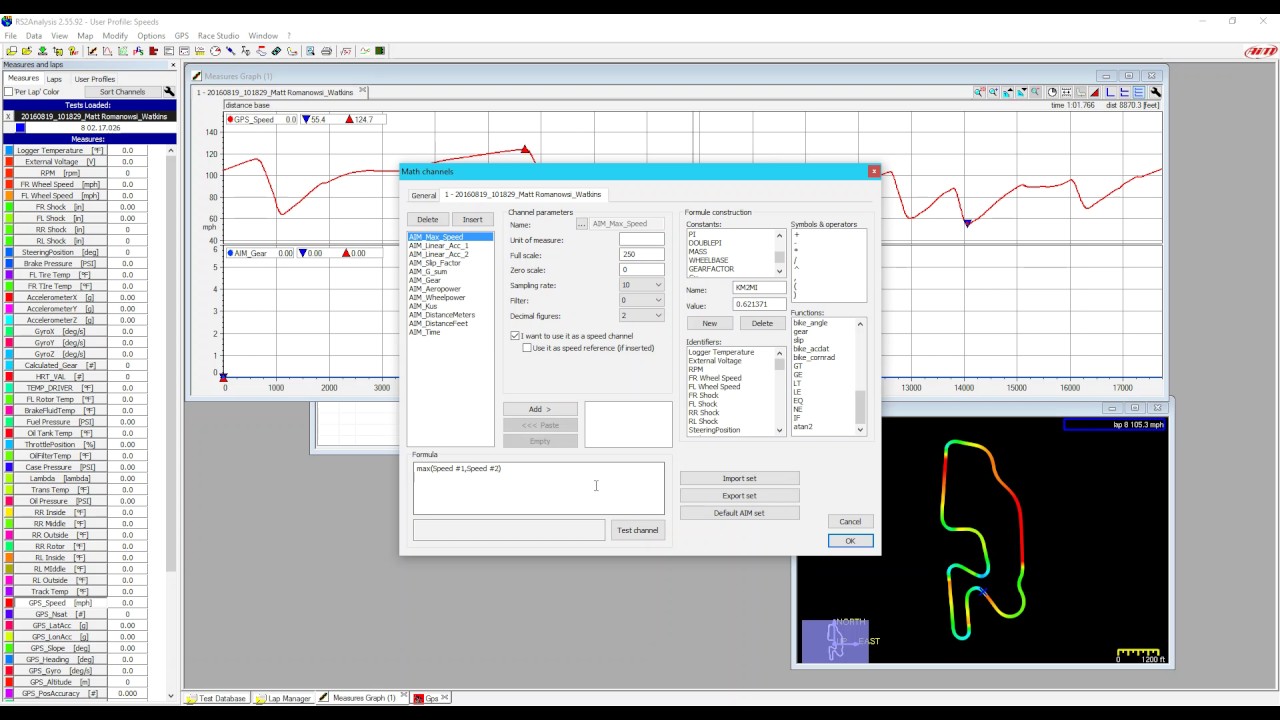Click the track map toolbar icon
Image resolution: width=1280 pixels, height=720 pixels.
click(292, 51)
